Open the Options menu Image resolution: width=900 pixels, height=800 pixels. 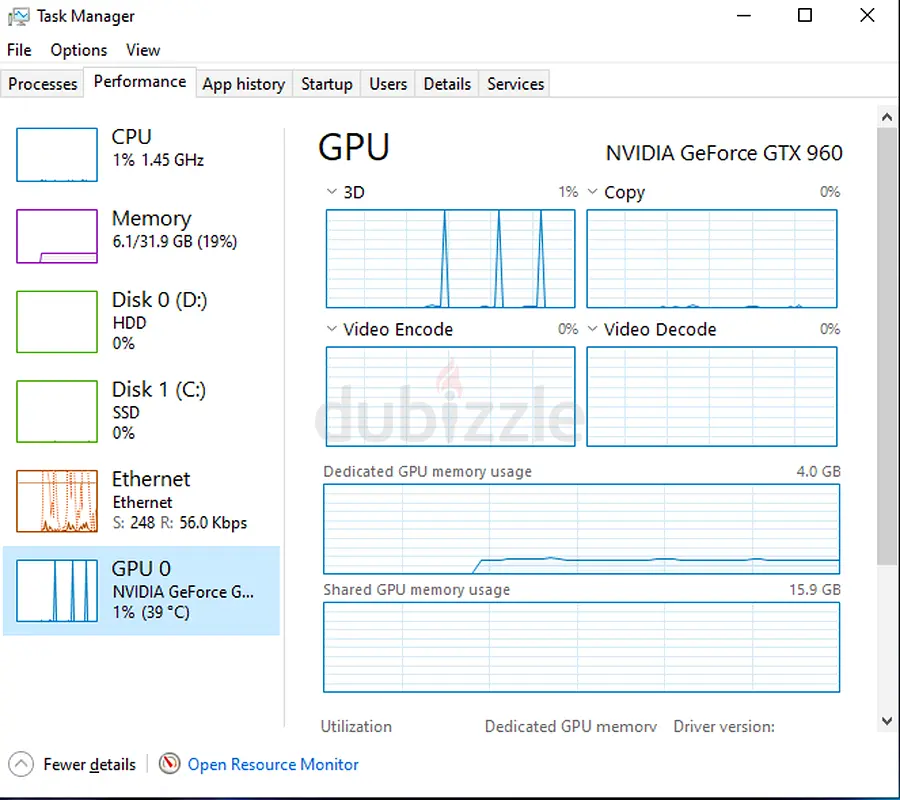pyautogui.click(x=79, y=50)
